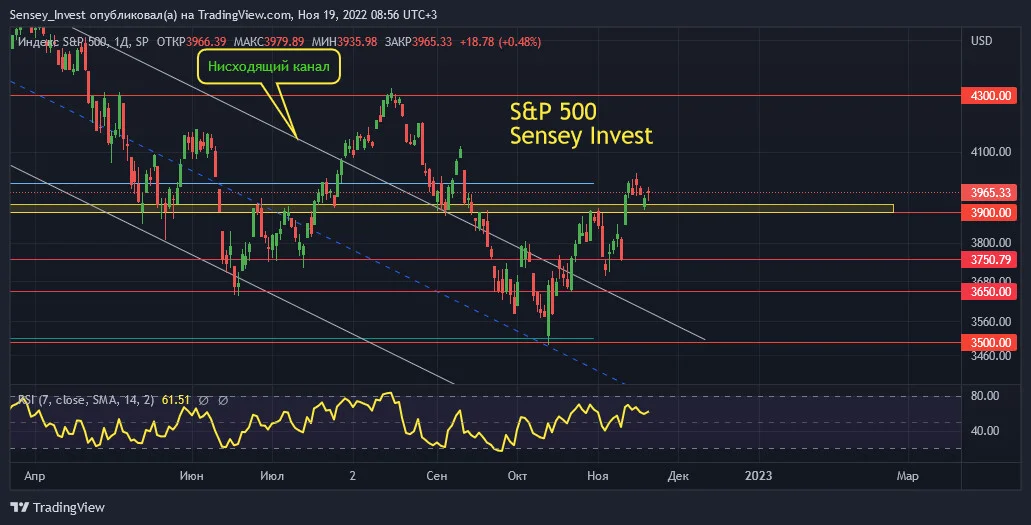Click the RSI (7, close, SMA, 14, 2) indicator title
Screen dimensions: 1031x525
85,400
